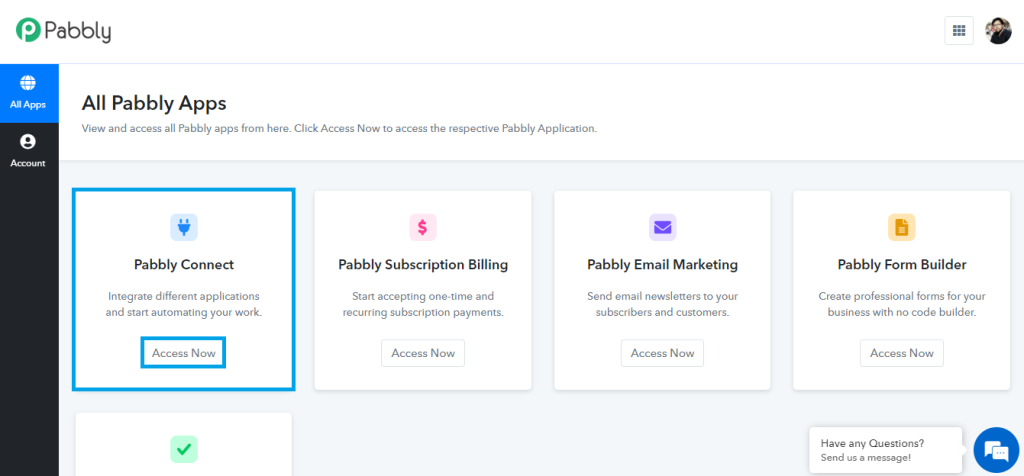The image size is (1024, 476).
Task: Click the Pabbly logo
Action: [x=63, y=31]
